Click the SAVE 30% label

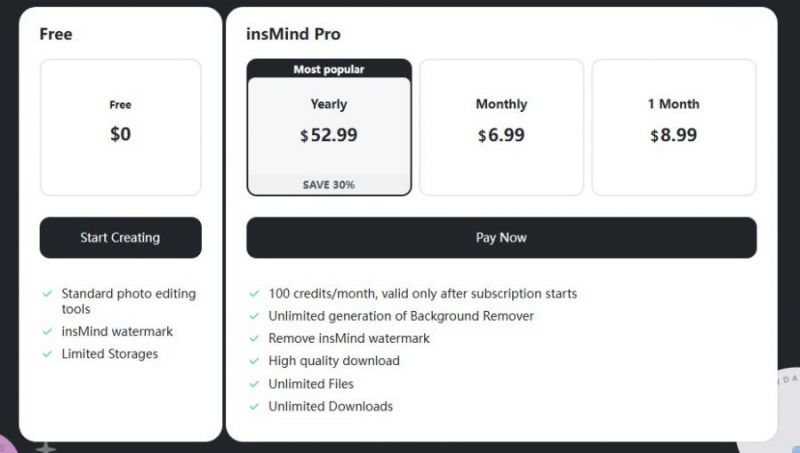pyautogui.click(x=329, y=185)
